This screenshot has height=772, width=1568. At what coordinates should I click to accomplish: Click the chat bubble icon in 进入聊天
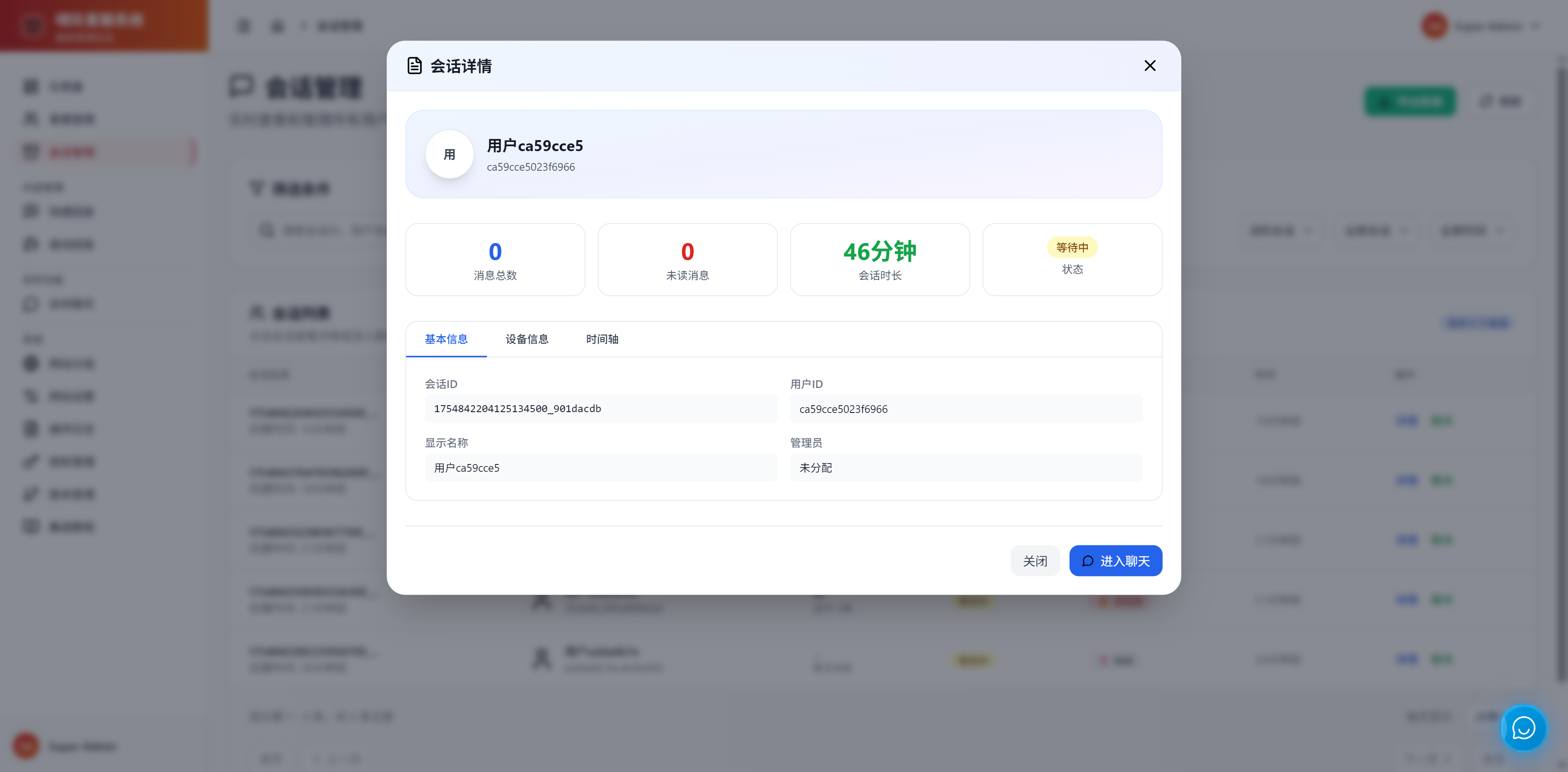1088,561
